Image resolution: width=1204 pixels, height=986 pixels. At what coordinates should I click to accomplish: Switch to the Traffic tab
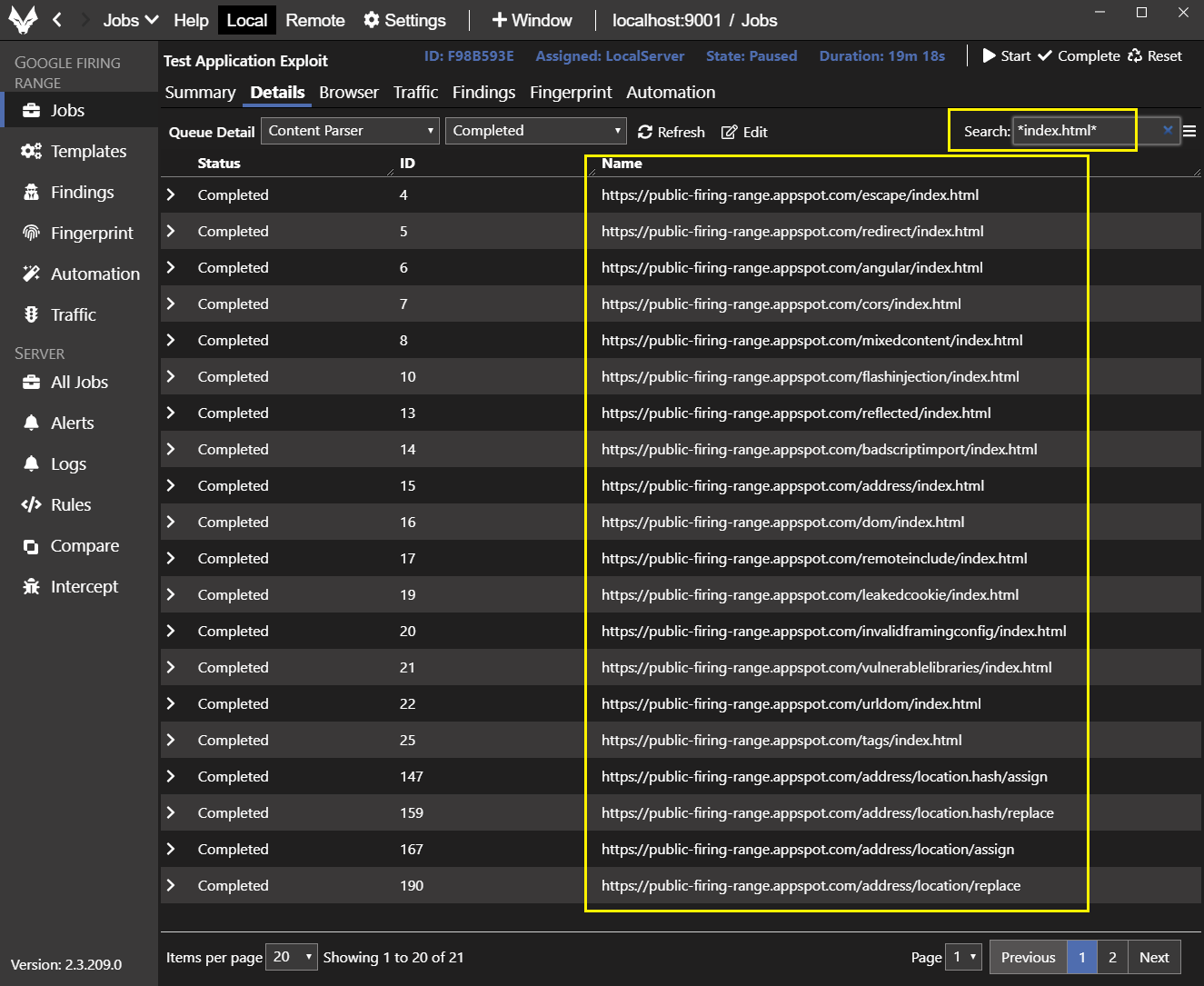(415, 93)
